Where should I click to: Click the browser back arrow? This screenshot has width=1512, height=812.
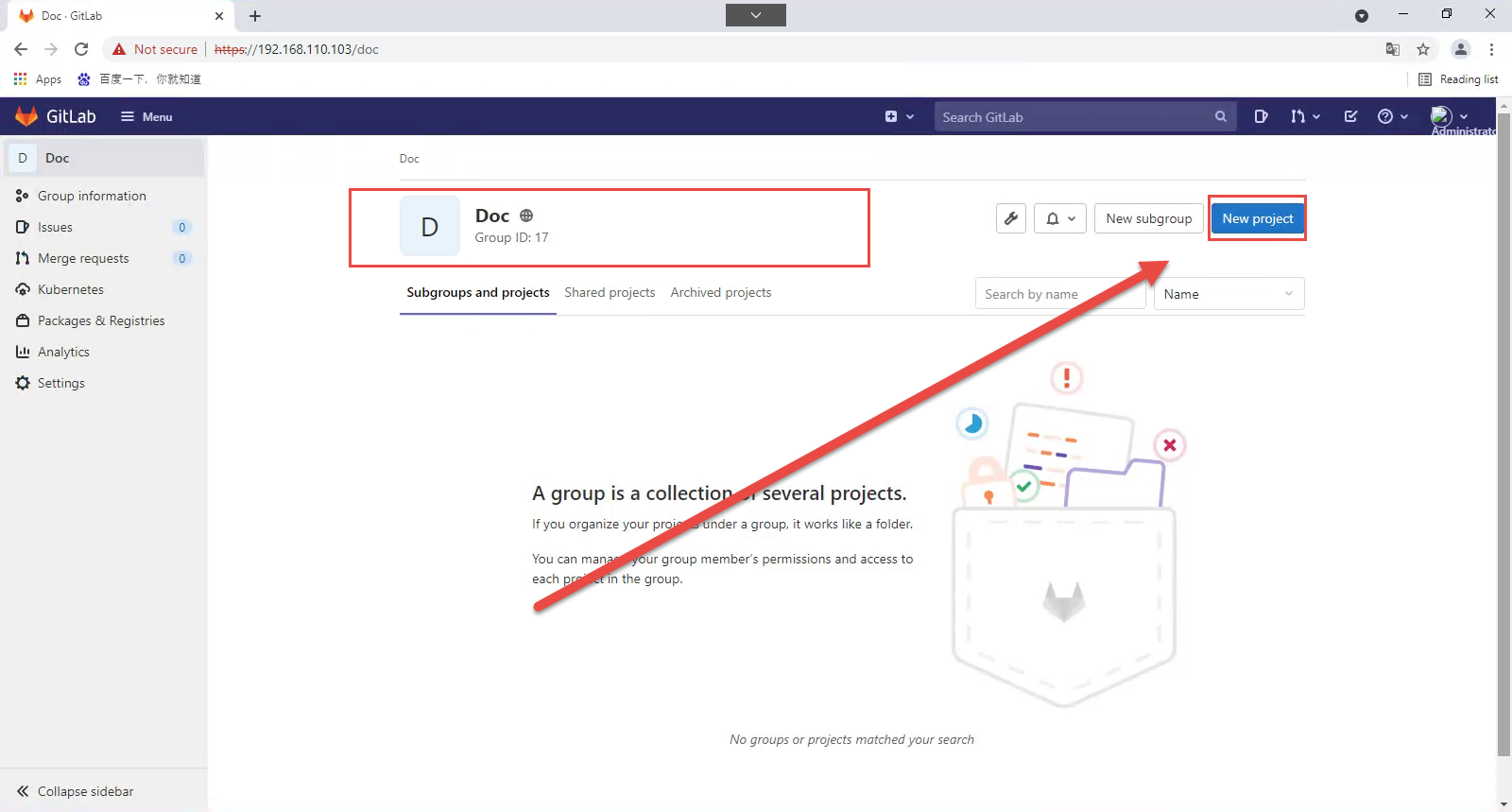(21, 49)
